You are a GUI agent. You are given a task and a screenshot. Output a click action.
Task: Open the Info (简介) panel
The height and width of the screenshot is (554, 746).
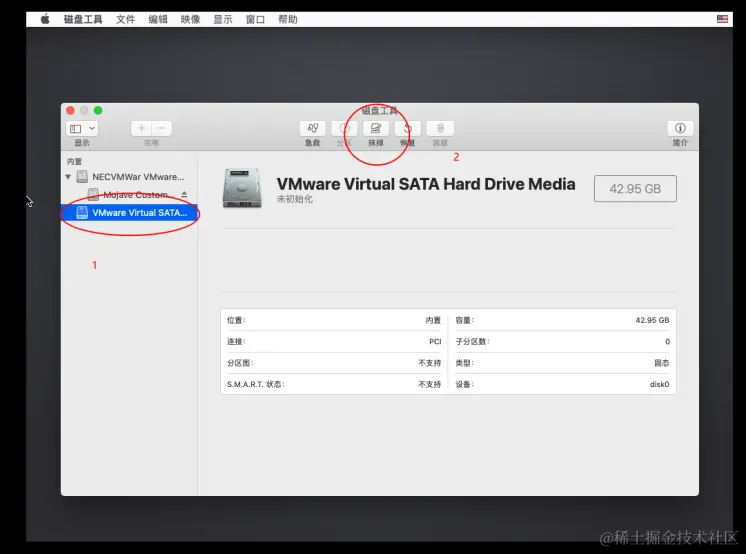680,128
